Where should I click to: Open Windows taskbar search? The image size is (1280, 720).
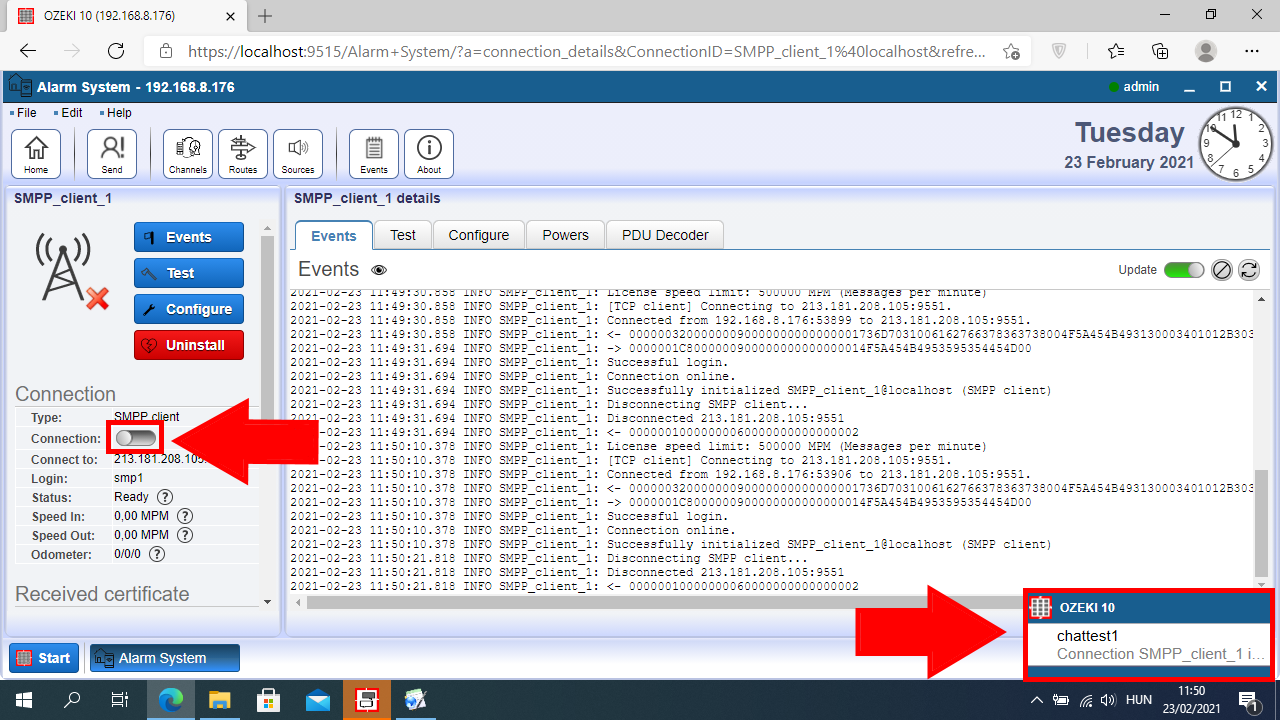tap(72, 700)
